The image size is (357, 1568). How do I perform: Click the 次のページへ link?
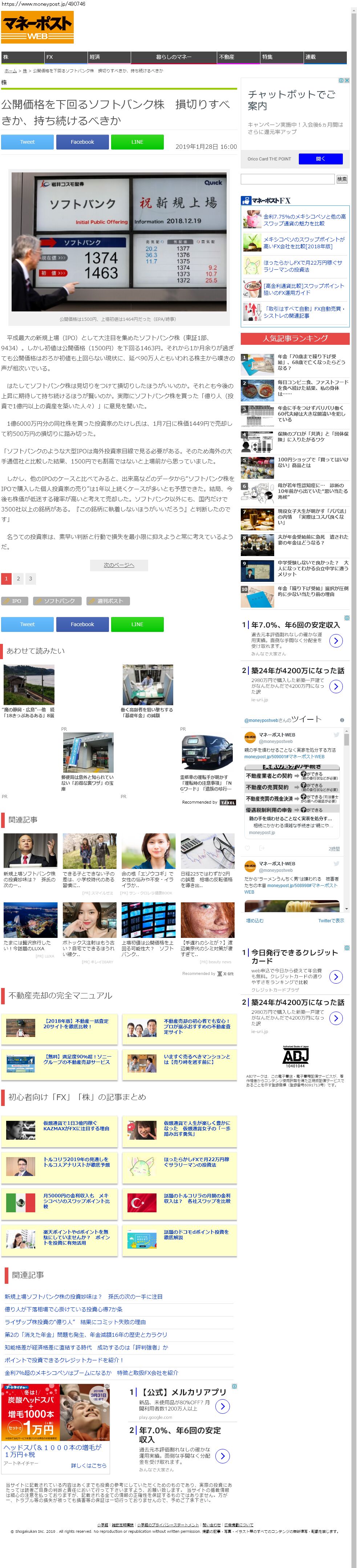118,565
